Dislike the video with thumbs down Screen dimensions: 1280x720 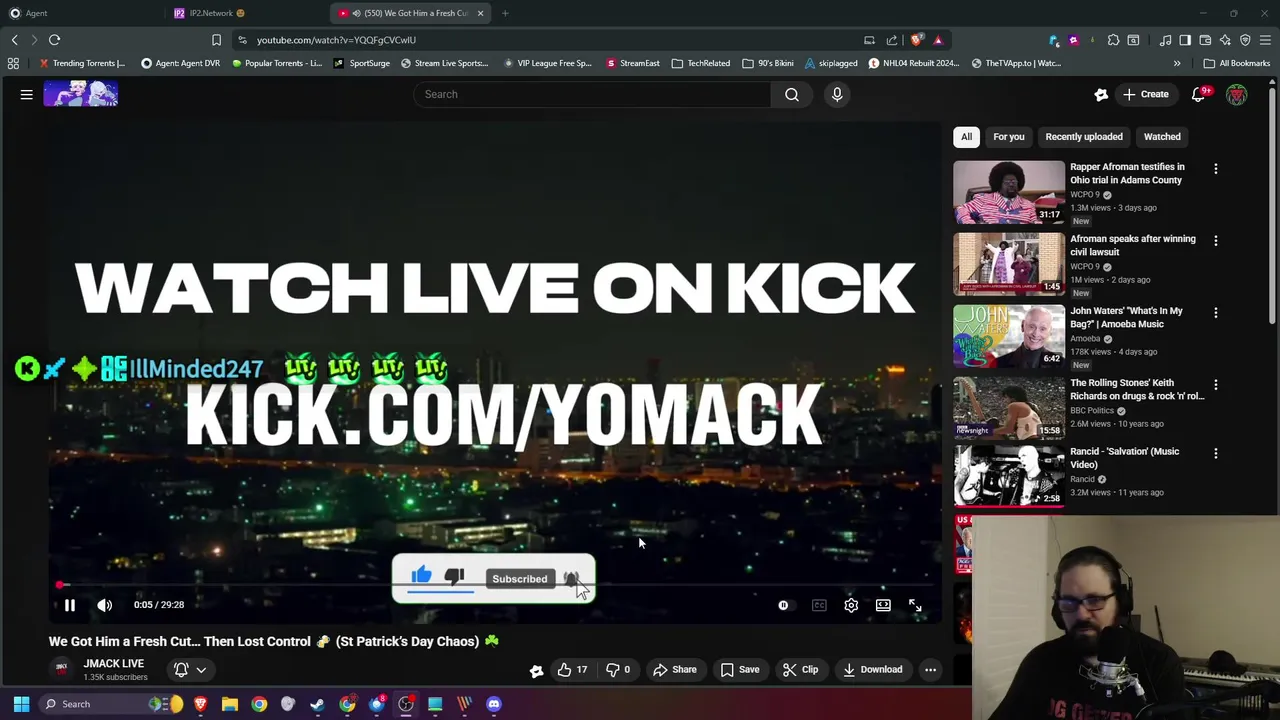tap(619, 670)
